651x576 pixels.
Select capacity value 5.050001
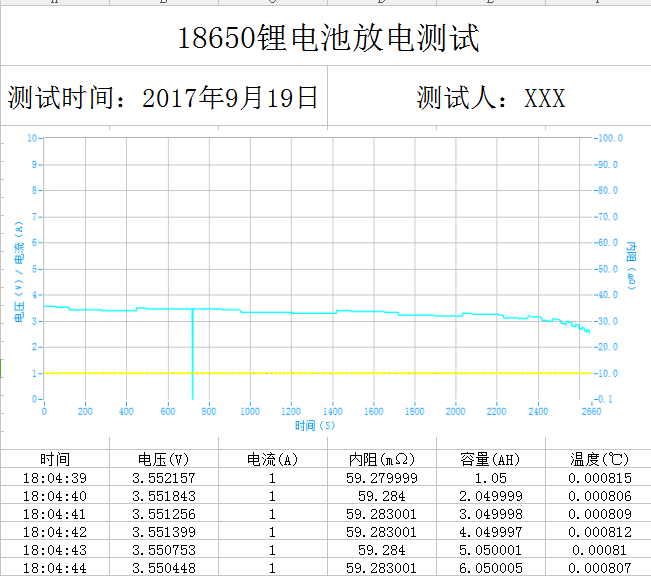click(490, 550)
